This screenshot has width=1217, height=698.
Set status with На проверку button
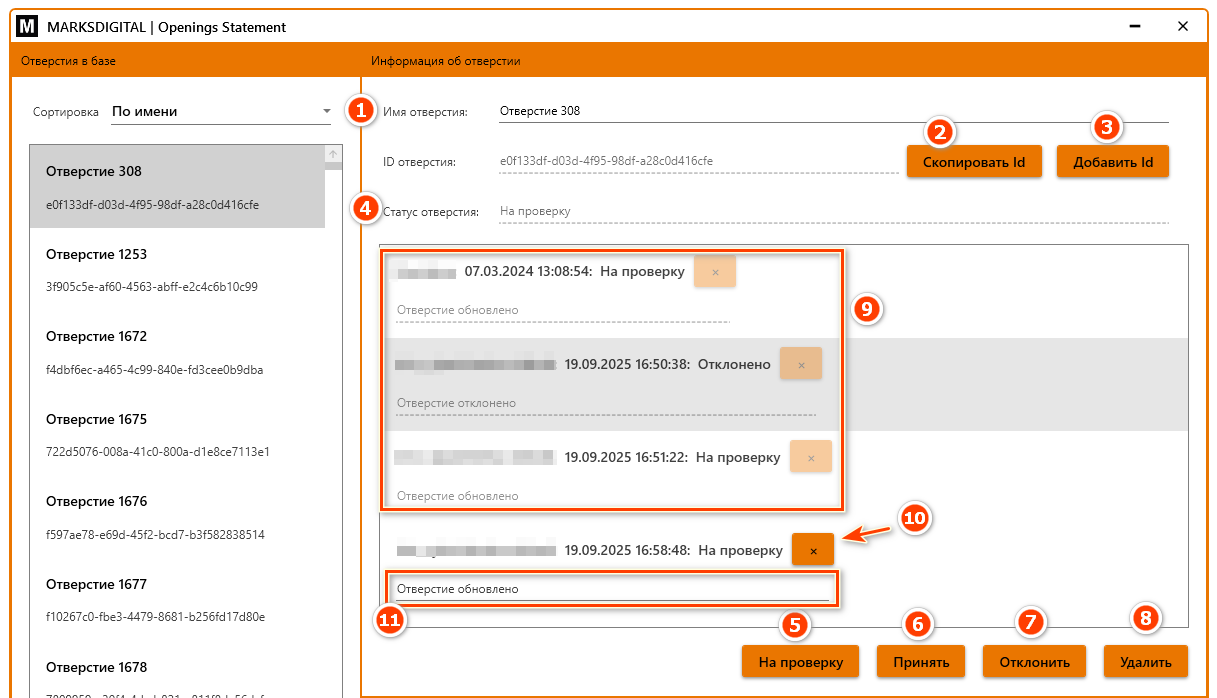coord(800,662)
